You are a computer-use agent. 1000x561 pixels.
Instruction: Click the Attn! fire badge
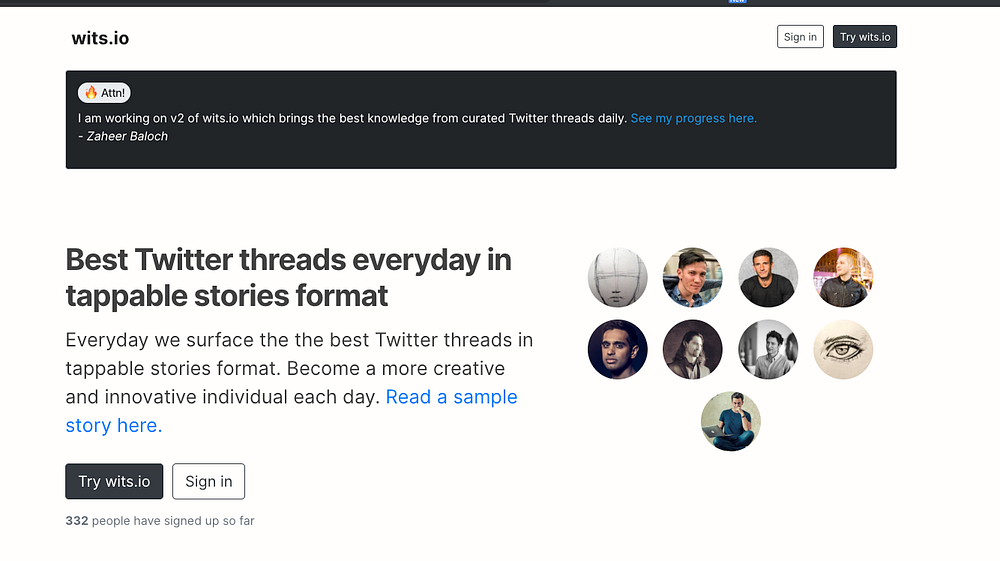pos(104,92)
